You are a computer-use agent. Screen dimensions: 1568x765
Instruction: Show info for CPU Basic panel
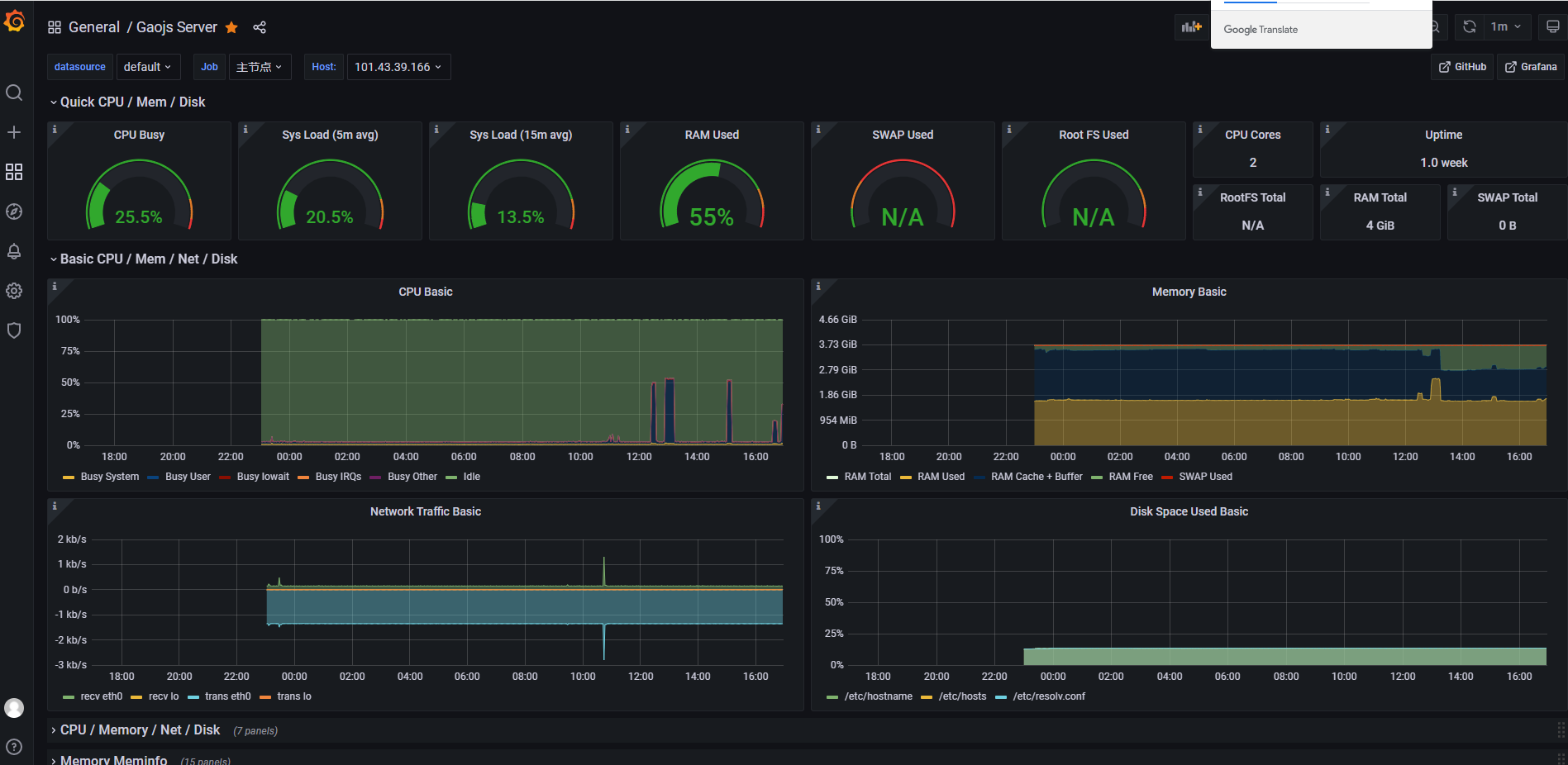pyautogui.click(x=55, y=286)
